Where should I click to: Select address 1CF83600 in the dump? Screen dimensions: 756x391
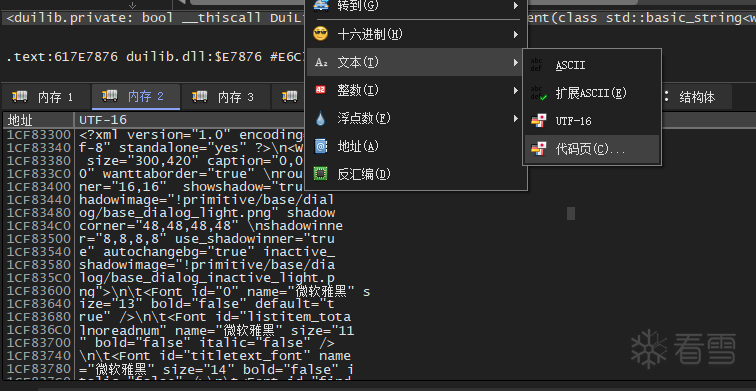[x=39, y=291]
